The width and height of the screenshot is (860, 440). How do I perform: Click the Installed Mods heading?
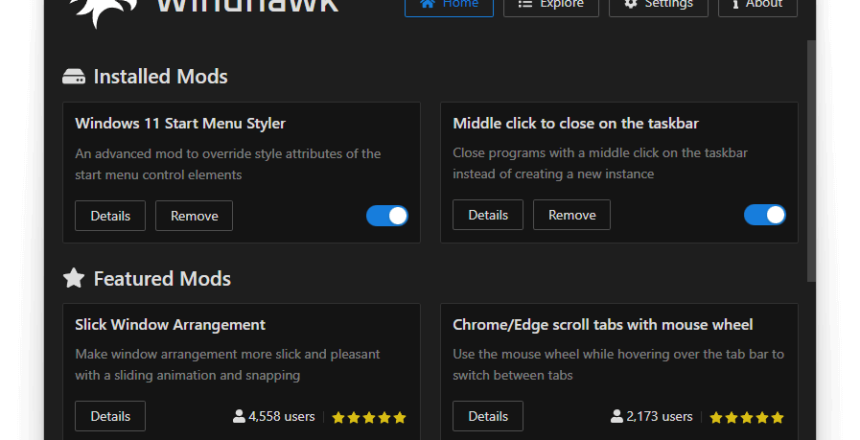(x=160, y=77)
